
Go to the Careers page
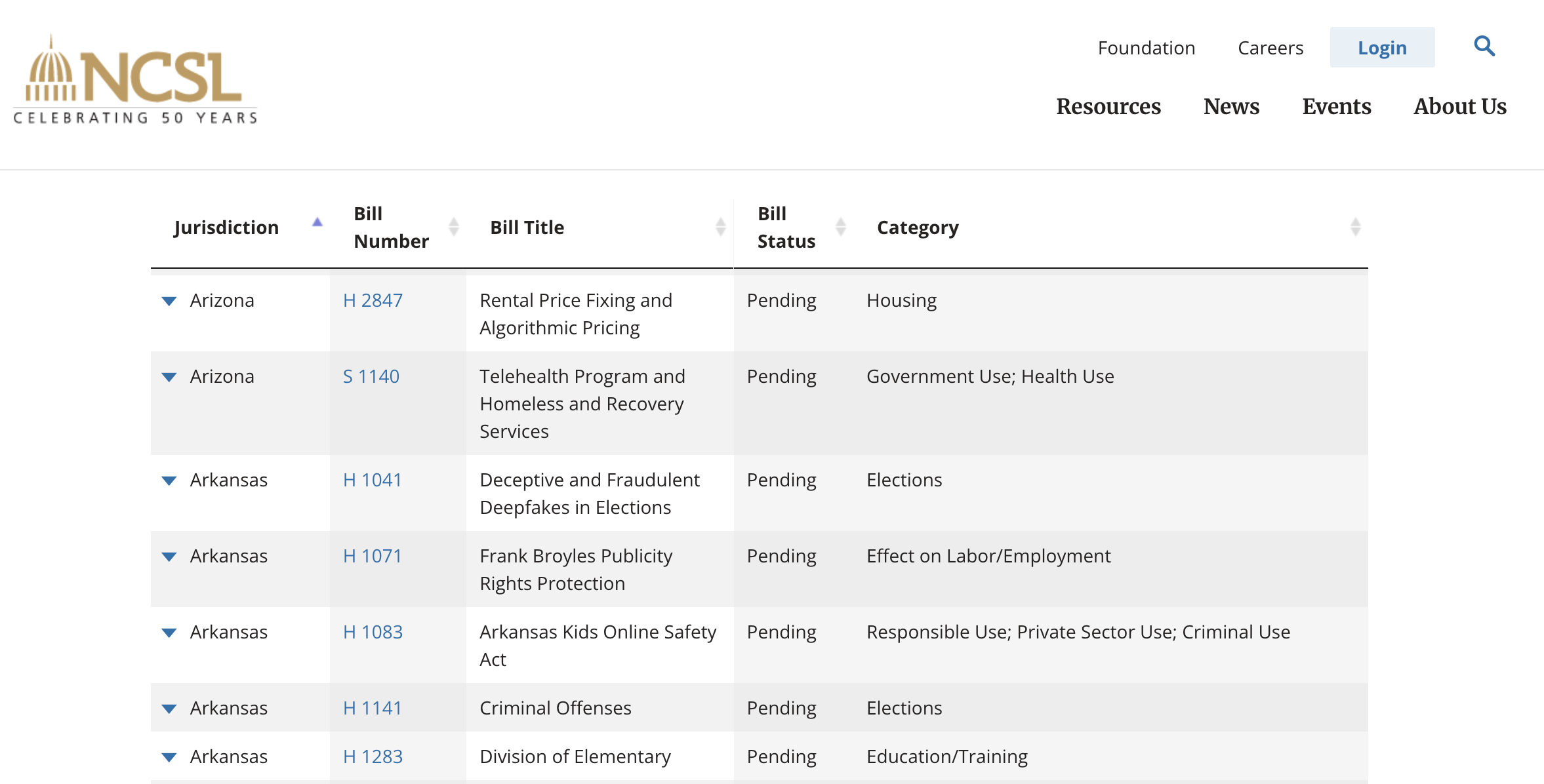click(1270, 48)
